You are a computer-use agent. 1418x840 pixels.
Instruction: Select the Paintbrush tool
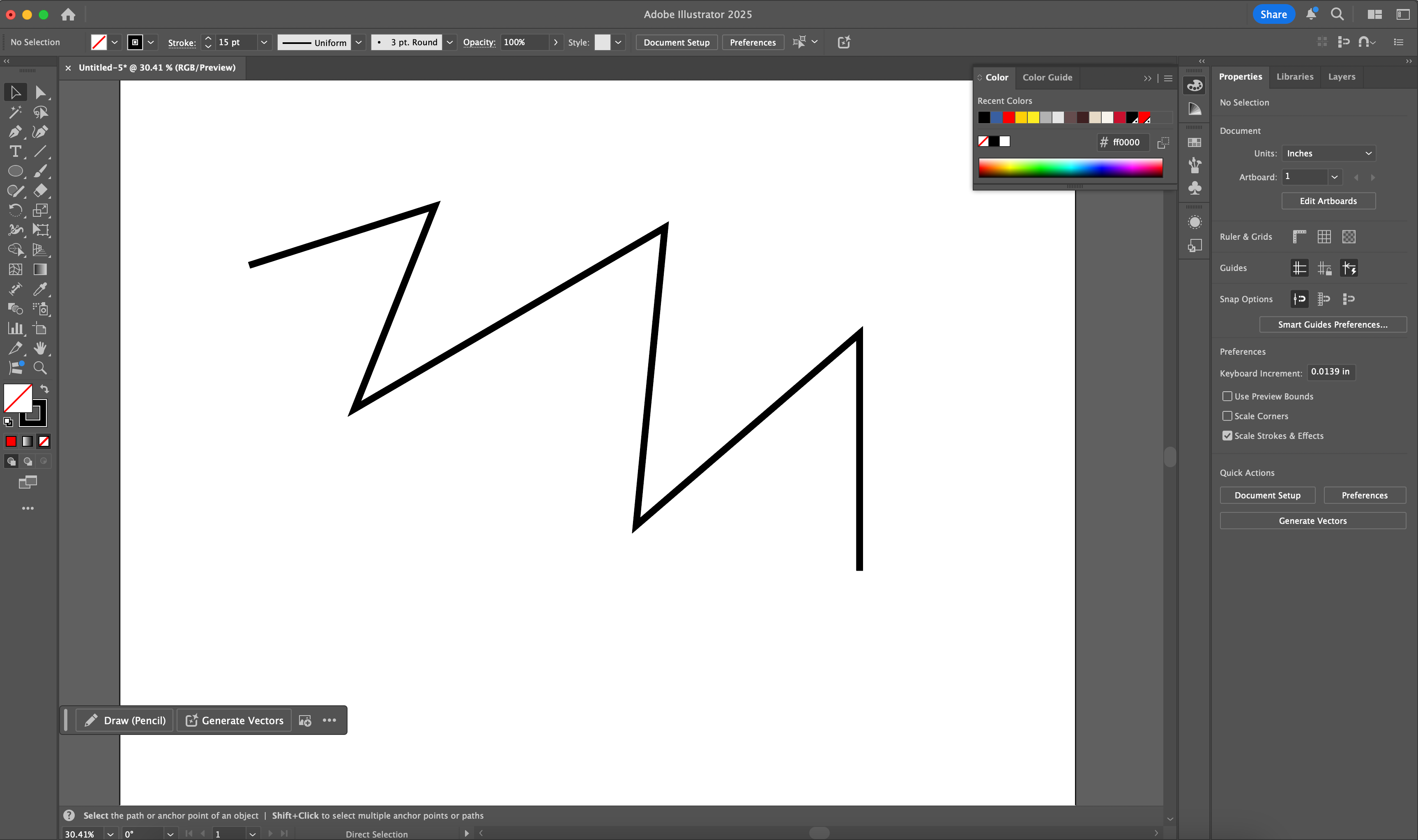pyautogui.click(x=40, y=171)
